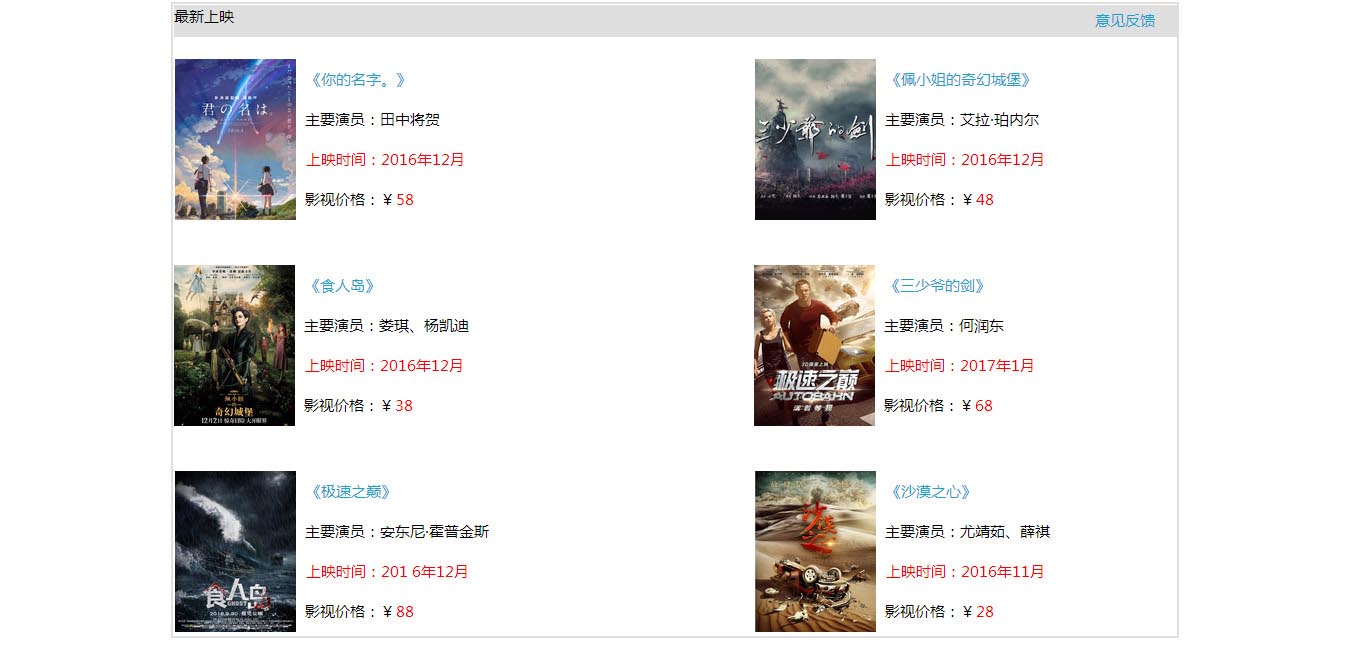This screenshot has height=653, width=1349.
Task: Click the ¥58 price of 你的名字
Action: coord(397,200)
